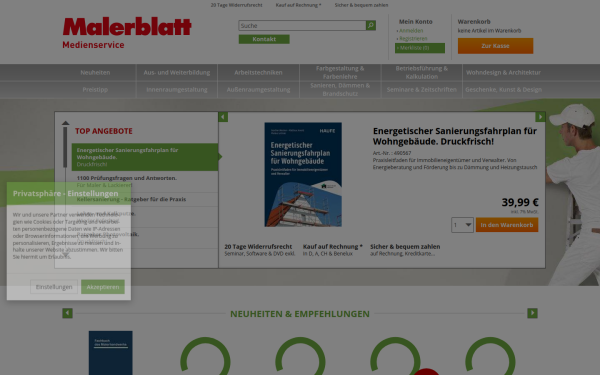Select Kellersanierung - Ratgeber für die Praxis

coord(145,199)
